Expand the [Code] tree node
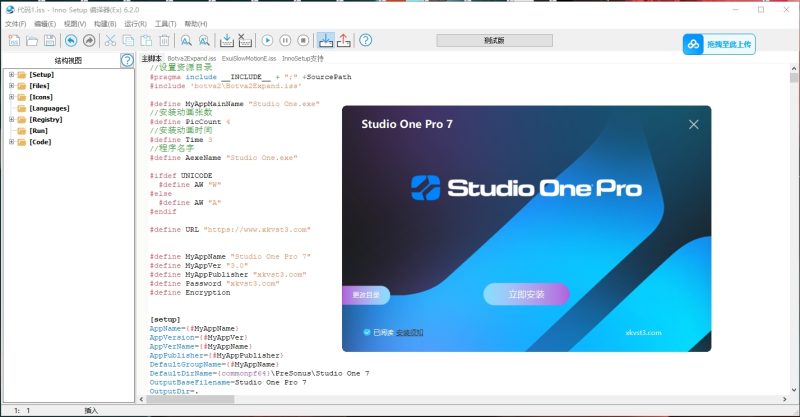Image resolution: width=800 pixels, height=417 pixels. point(11,142)
